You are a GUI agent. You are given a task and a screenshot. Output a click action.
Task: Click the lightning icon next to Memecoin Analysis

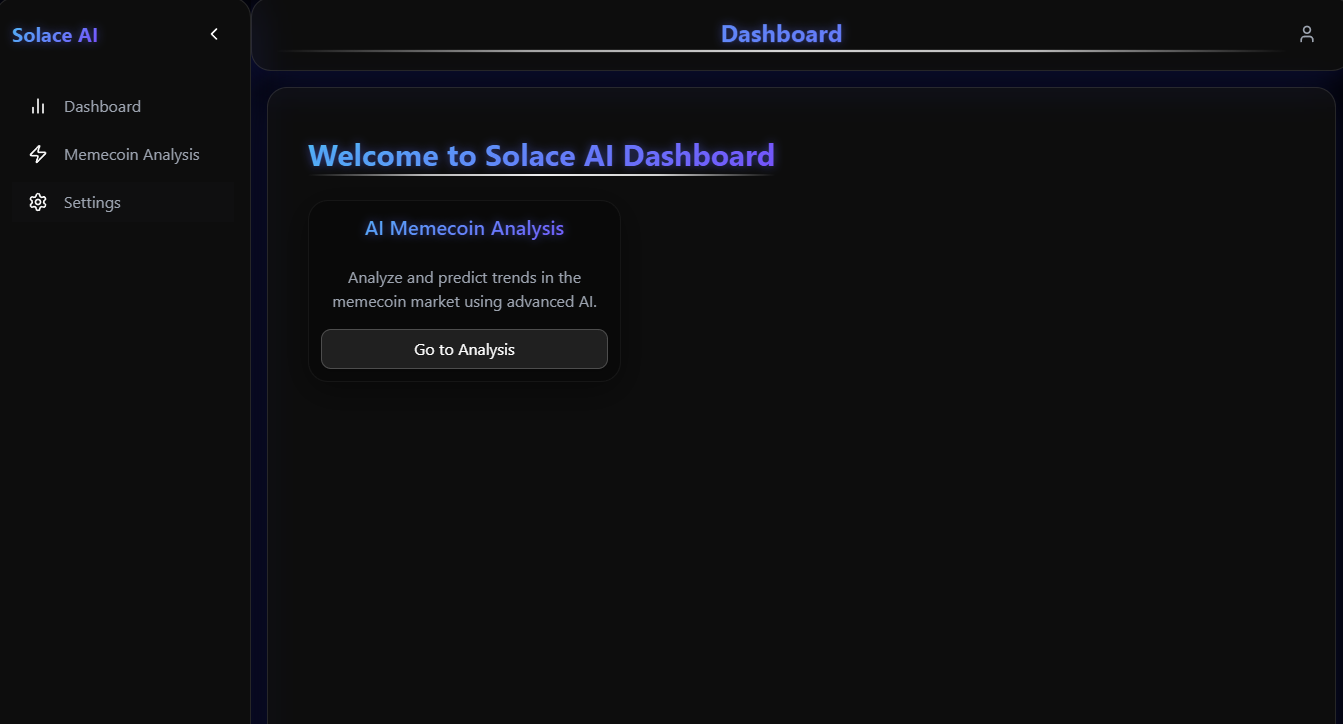tap(37, 154)
